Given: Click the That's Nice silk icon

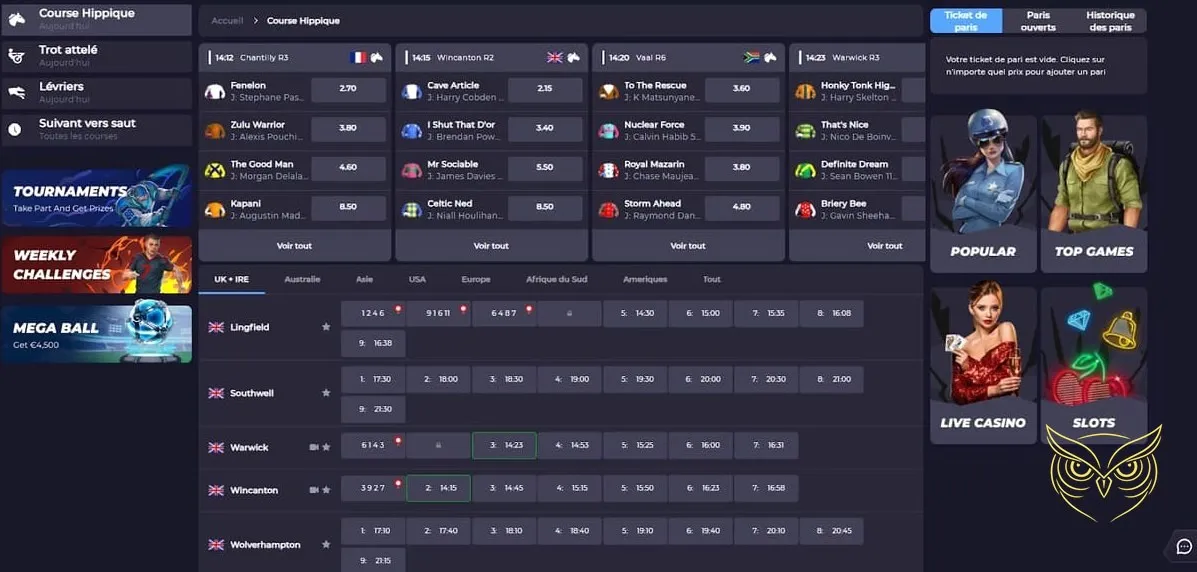Looking at the screenshot, I should 805,131.
